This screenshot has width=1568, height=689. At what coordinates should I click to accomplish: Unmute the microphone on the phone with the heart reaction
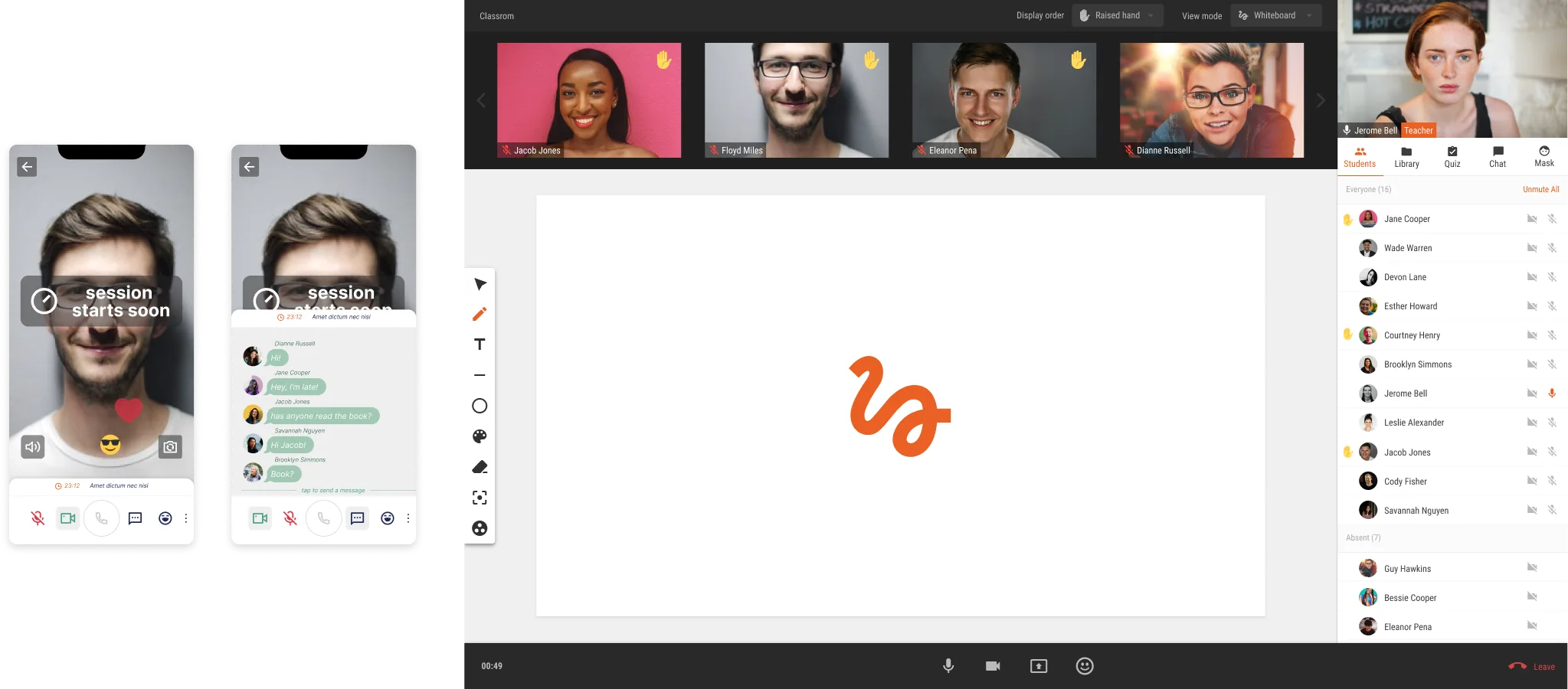[38, 518]
